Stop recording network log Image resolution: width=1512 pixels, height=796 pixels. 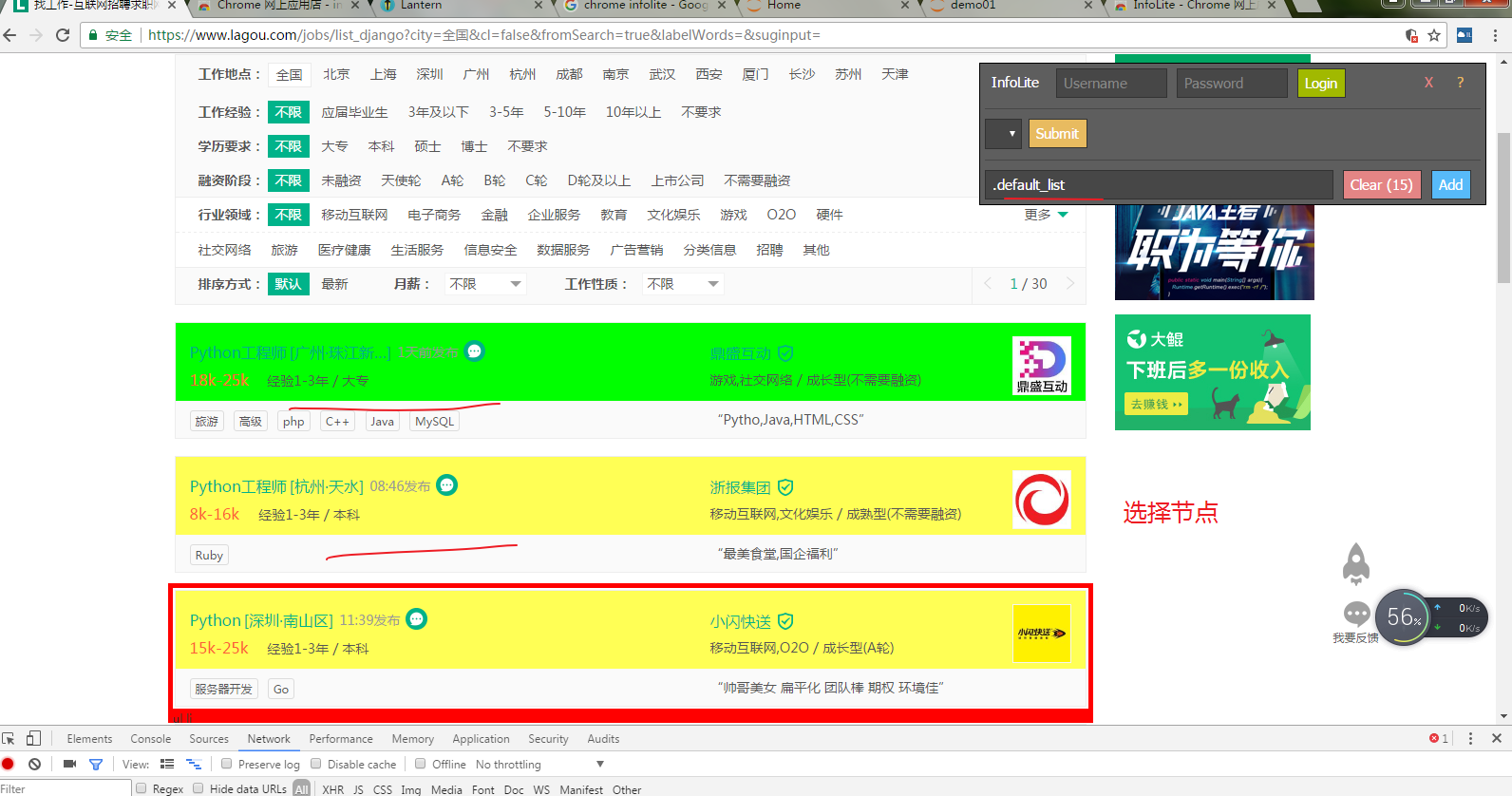(9, 764)
